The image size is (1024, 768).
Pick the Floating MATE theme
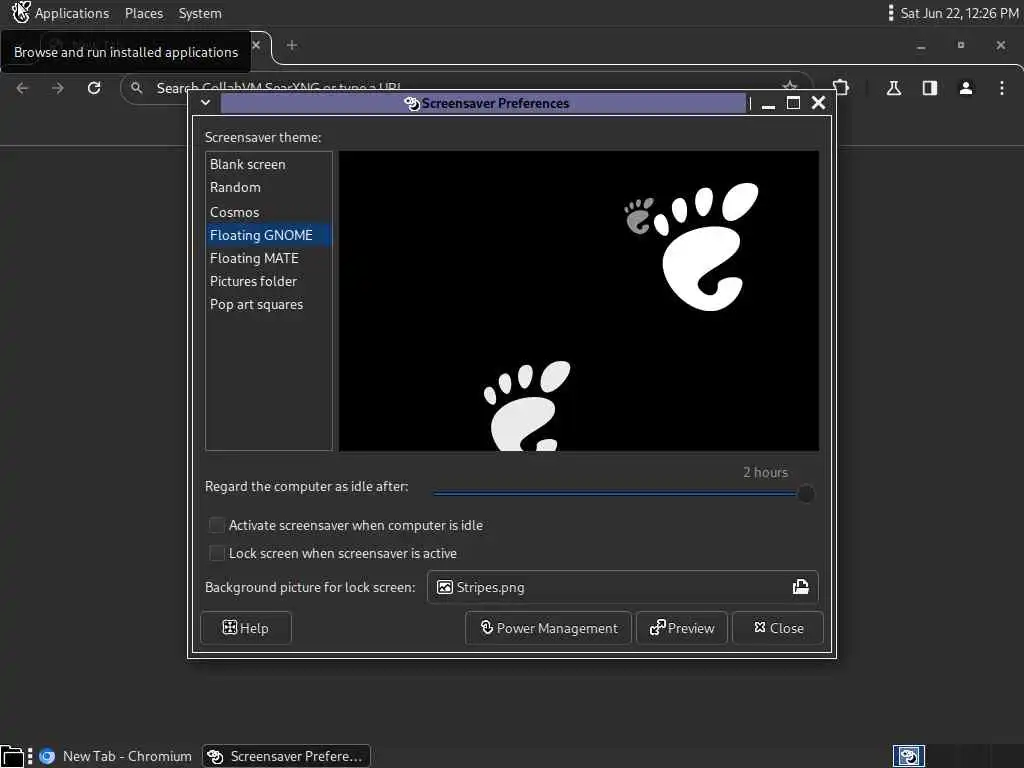pyautogui.click(x=268, y=258)
